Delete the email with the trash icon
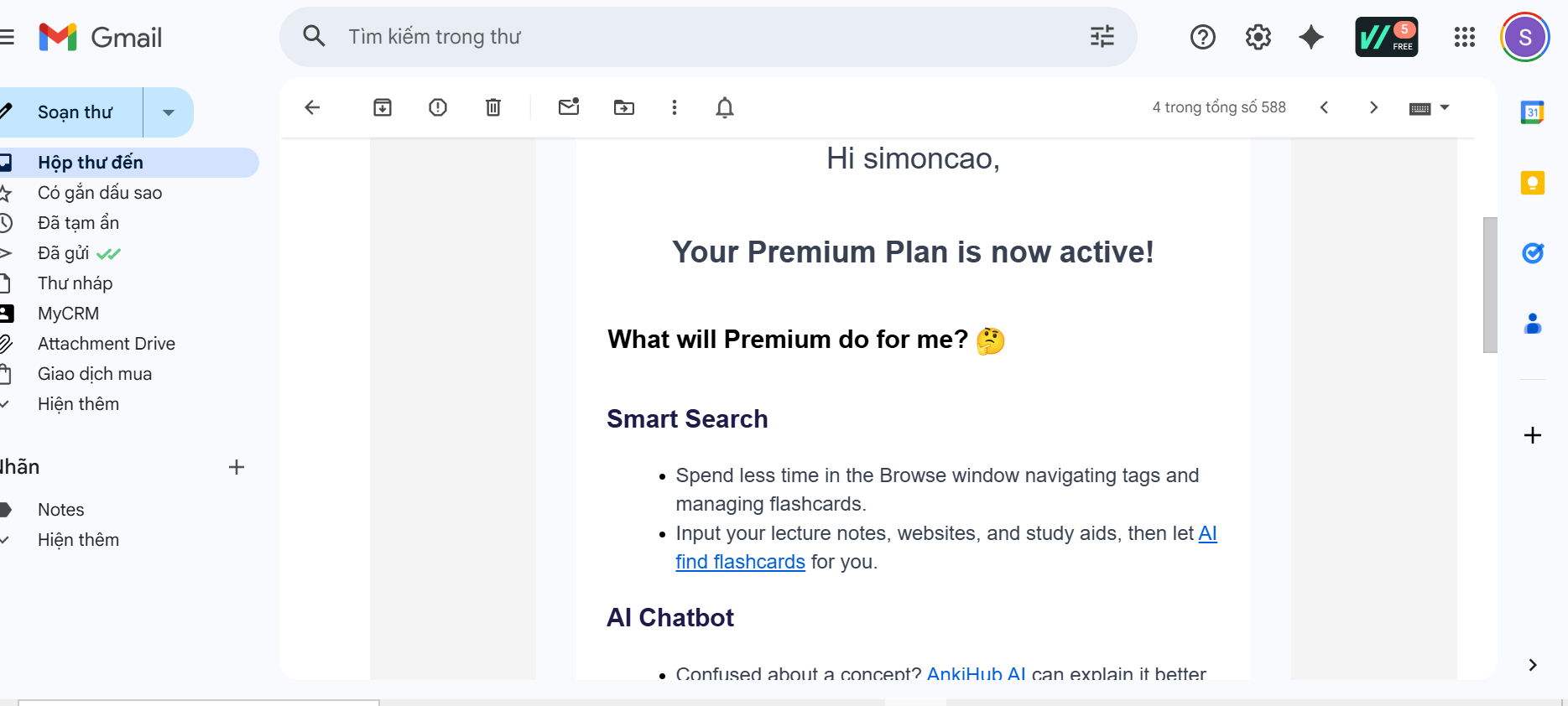1568x706 pixels. click(x=493, y=107)
